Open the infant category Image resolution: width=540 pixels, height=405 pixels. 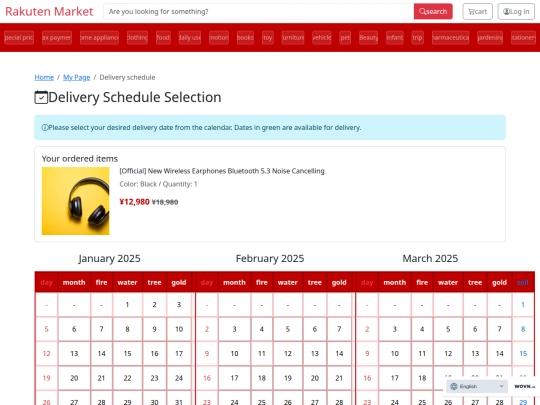[x=395, y=38]
